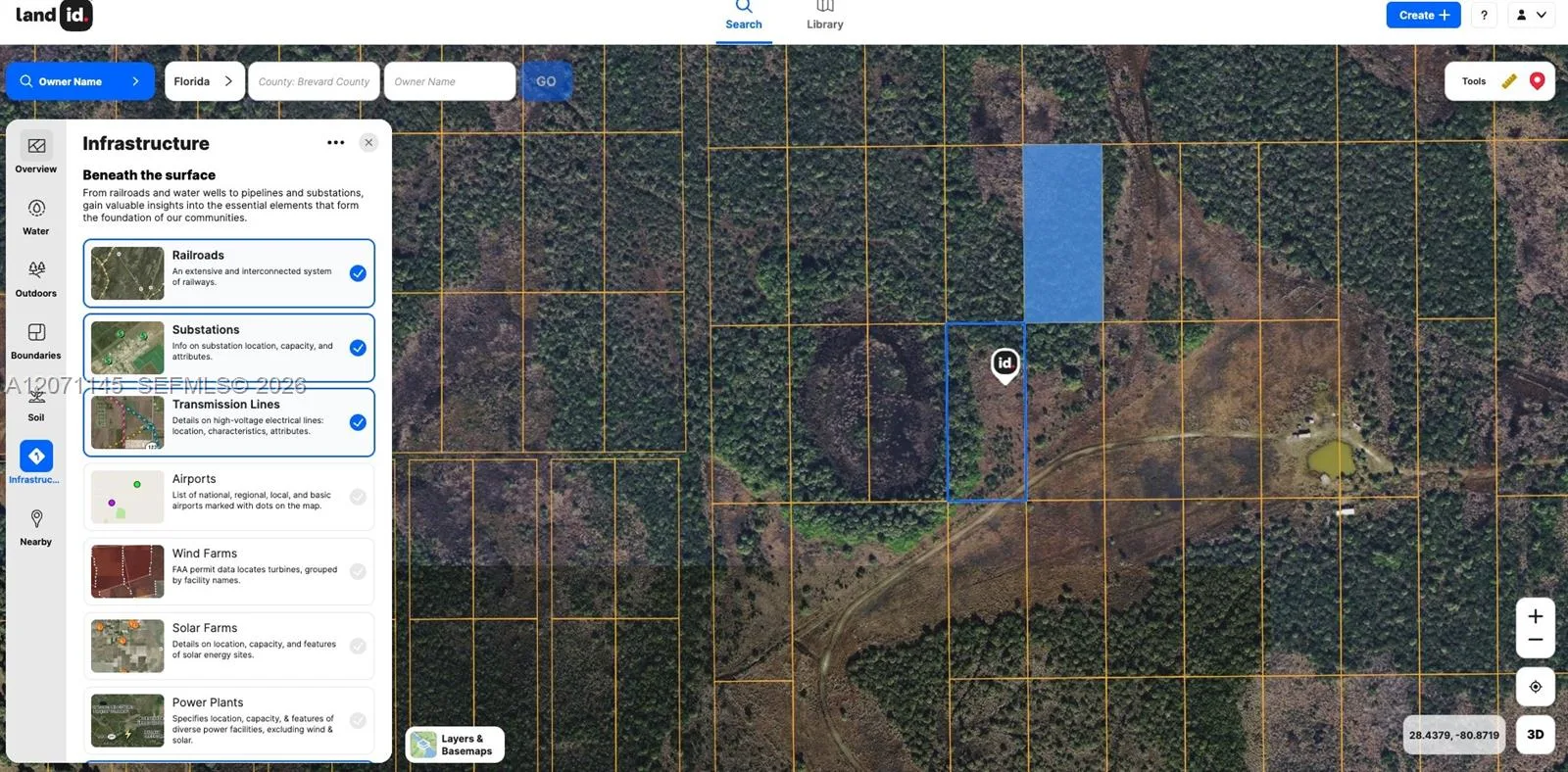Open the Outdoors sidebar section
Image resolution: width=1568 pixels, height=772 pixels.
pyautogui.click(x=36, y=278)
